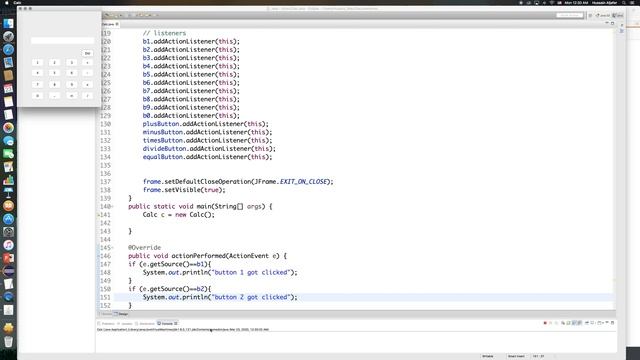Open the Javadoc view tab
Screen dimensions: 640x360
pyautogui.click(x=126, y=323)
